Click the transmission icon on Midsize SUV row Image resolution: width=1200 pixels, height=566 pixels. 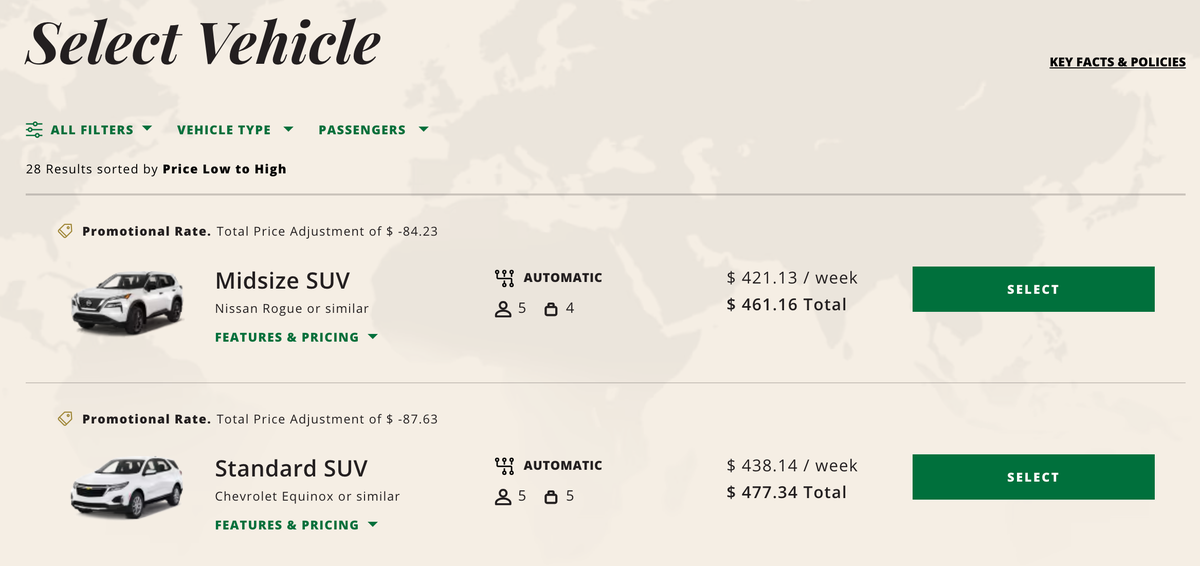coord(504,278)
